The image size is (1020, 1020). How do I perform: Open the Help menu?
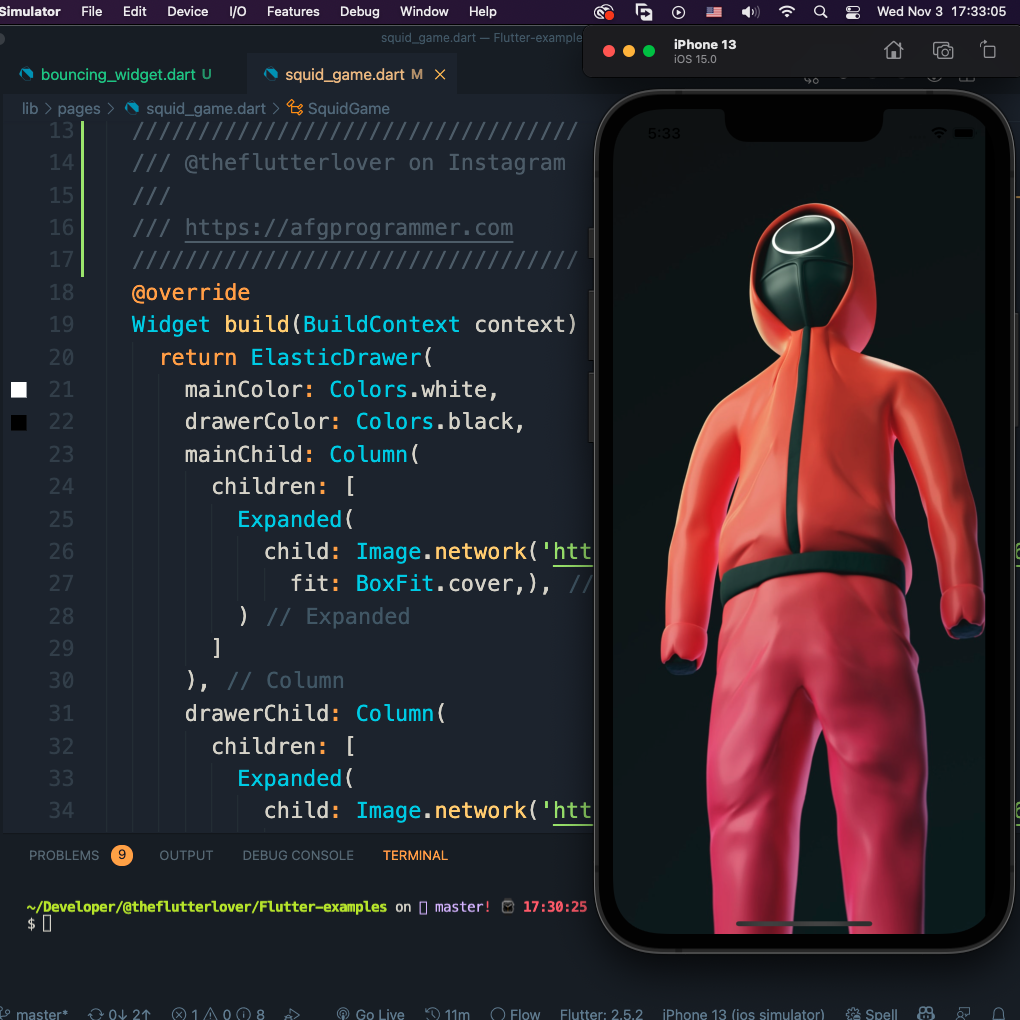(483, 12)
